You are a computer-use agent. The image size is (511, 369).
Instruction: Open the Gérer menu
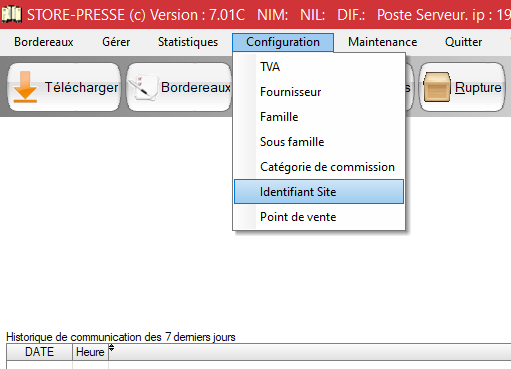(x=116, y=42)
